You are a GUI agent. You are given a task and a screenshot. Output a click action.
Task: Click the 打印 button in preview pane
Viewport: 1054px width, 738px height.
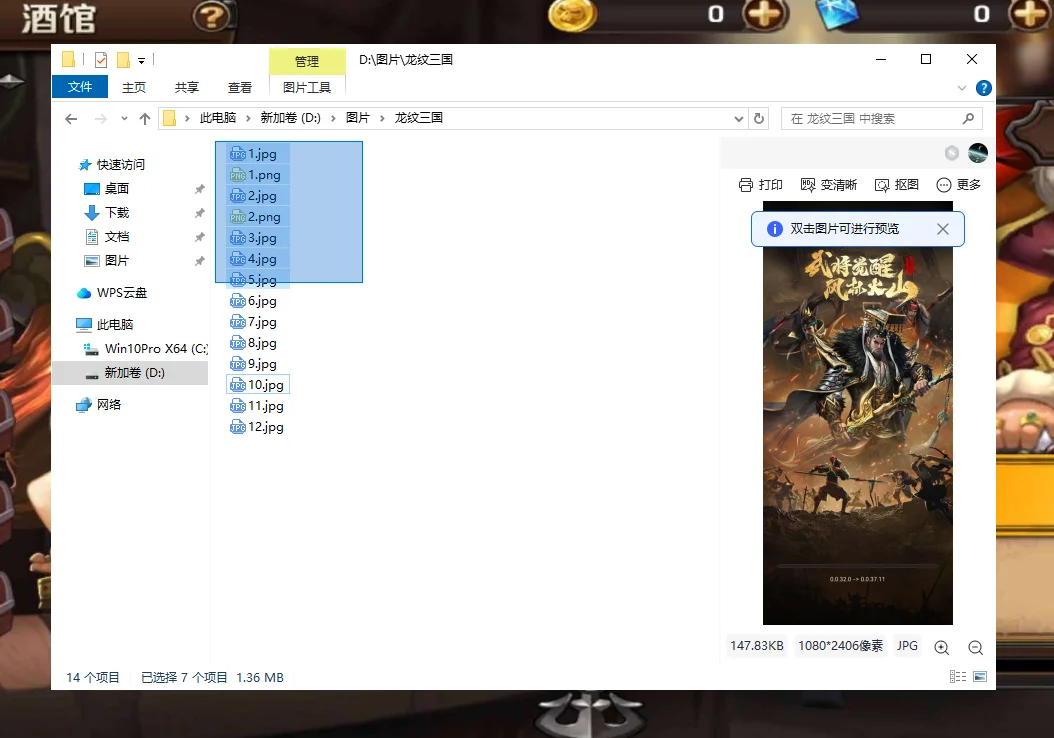tap(760, 185)
